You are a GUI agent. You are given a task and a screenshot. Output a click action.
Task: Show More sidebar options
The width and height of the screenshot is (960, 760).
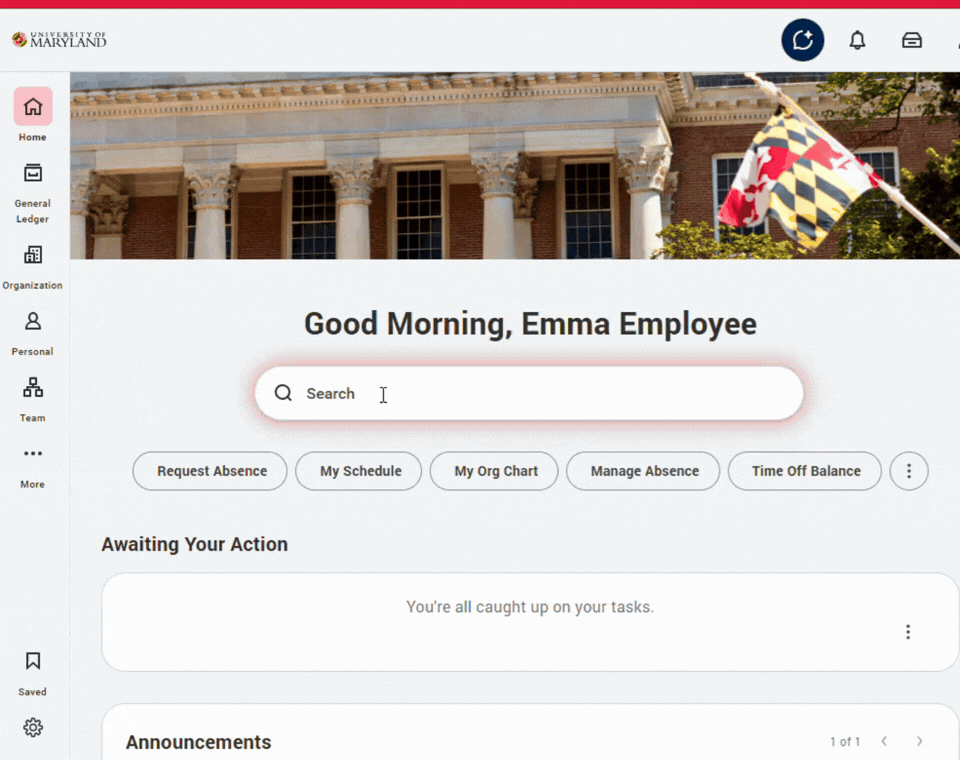pyautogui.click(x=32, y=468)
